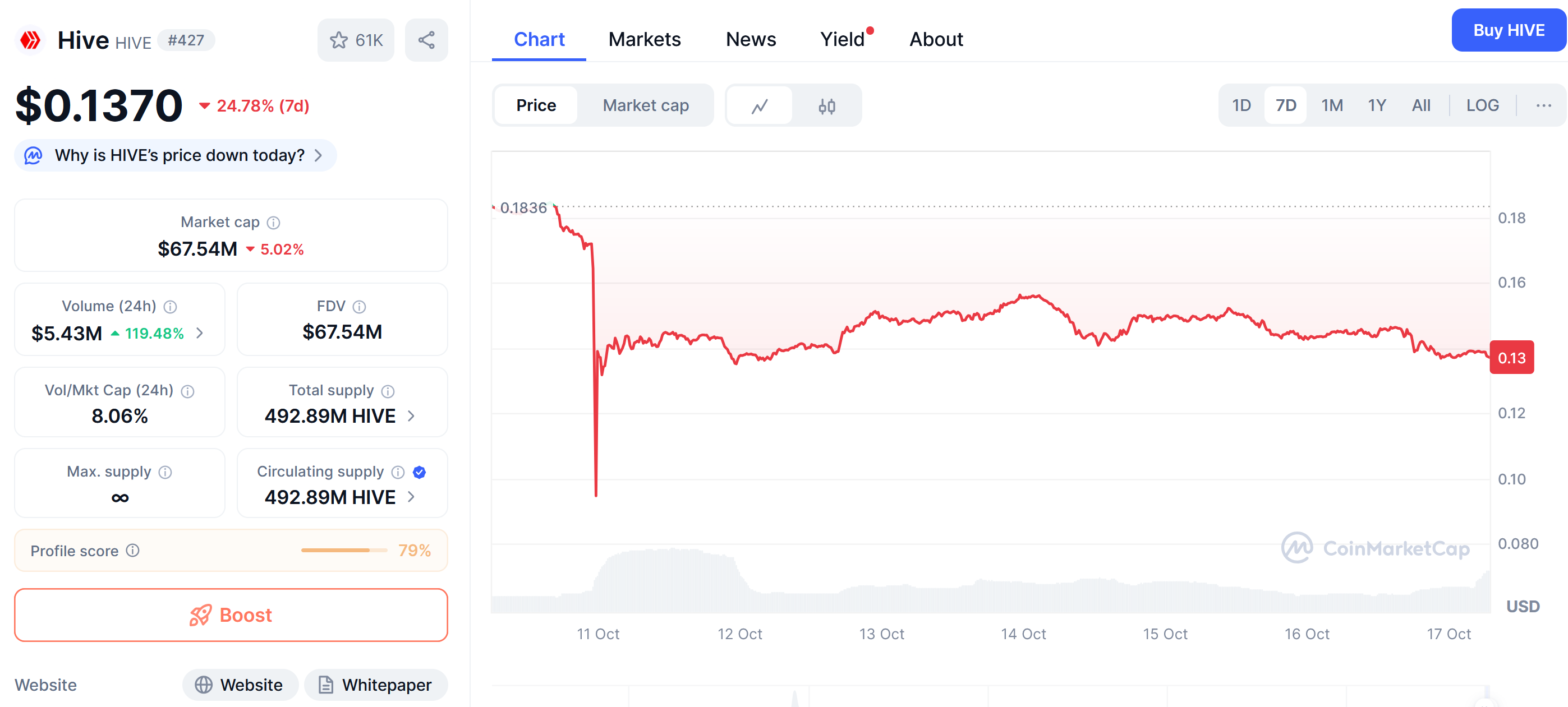Image resolution: width=1568 pixels, height=707 pixels.
Task: Click the Circulating supply verified badge
Action: (x=420, y=472)
